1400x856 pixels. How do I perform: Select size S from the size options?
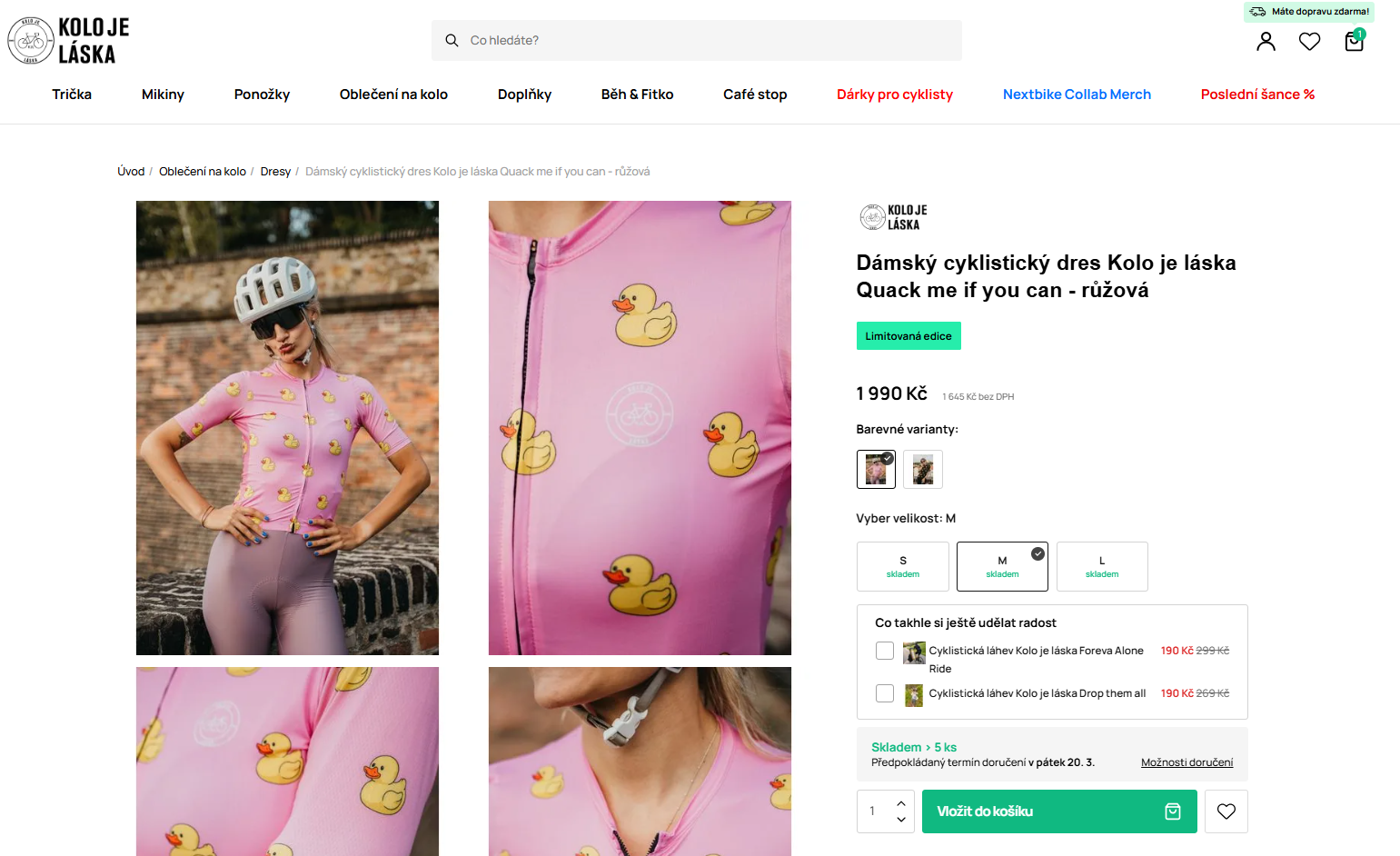pyautogui.click(x=902, y=566)
